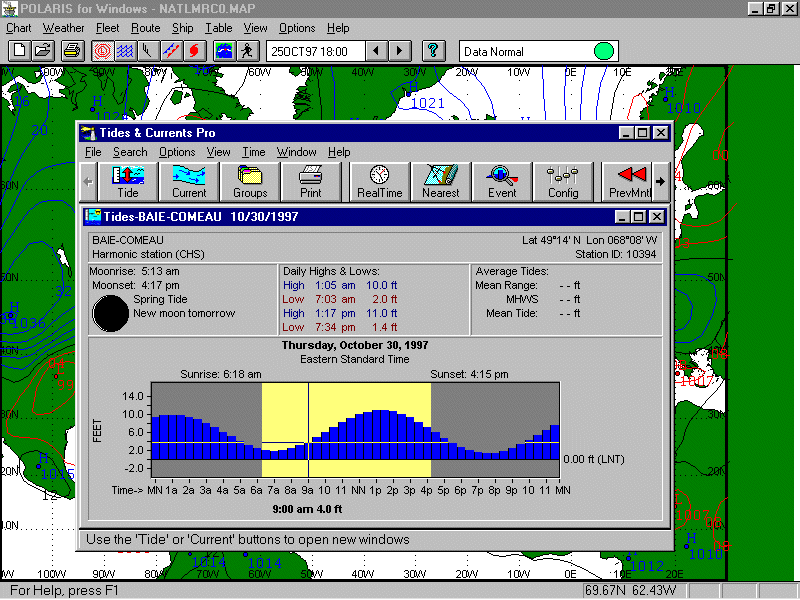Maximize the Tides & Currents Pro window
This screenshot has width=800, height=600.
642,133
